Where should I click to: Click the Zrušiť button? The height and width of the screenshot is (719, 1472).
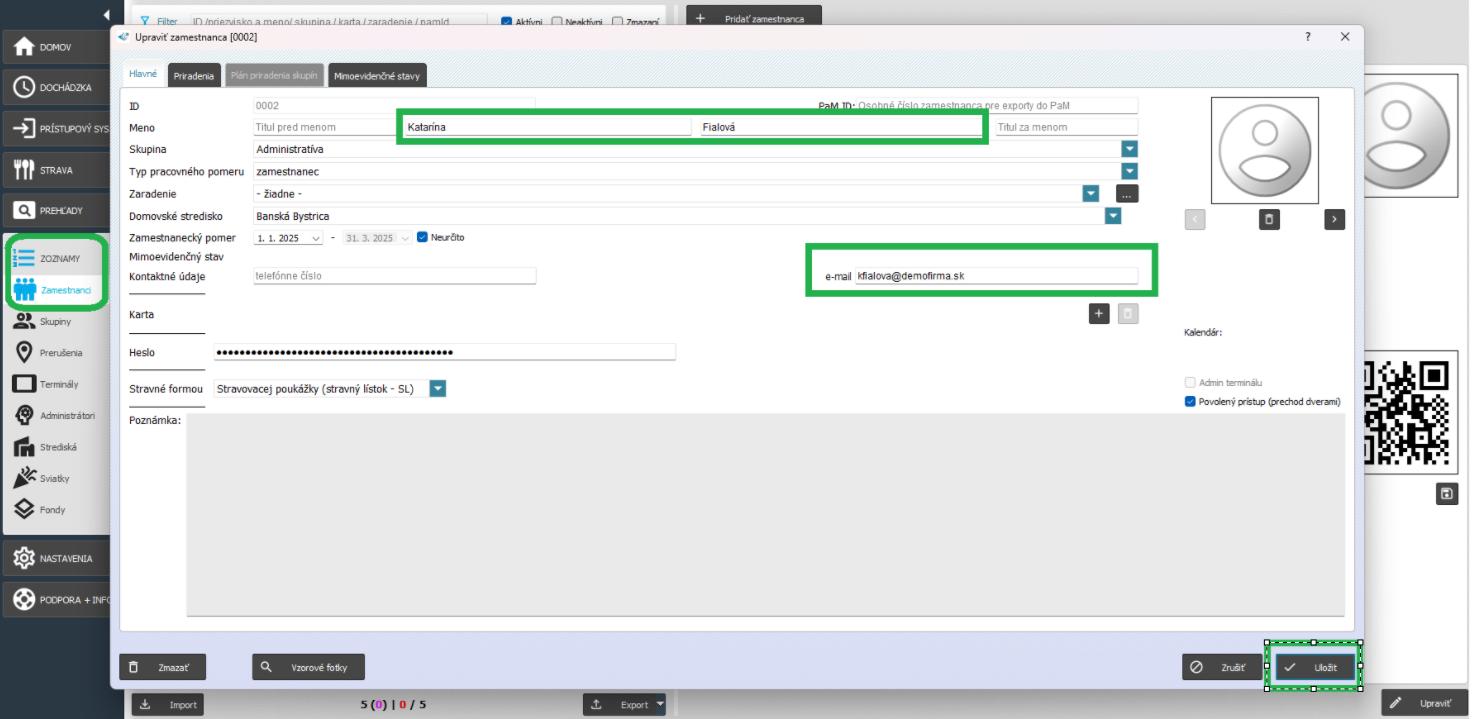tap(1218, 667)
